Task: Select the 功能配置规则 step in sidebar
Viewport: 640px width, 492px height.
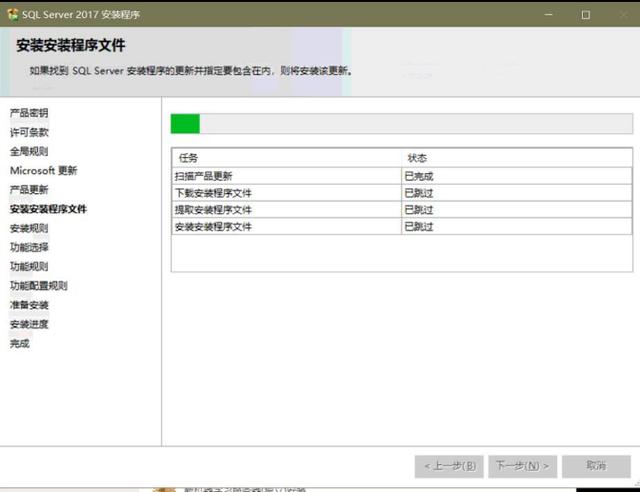Action: [39, 285]
